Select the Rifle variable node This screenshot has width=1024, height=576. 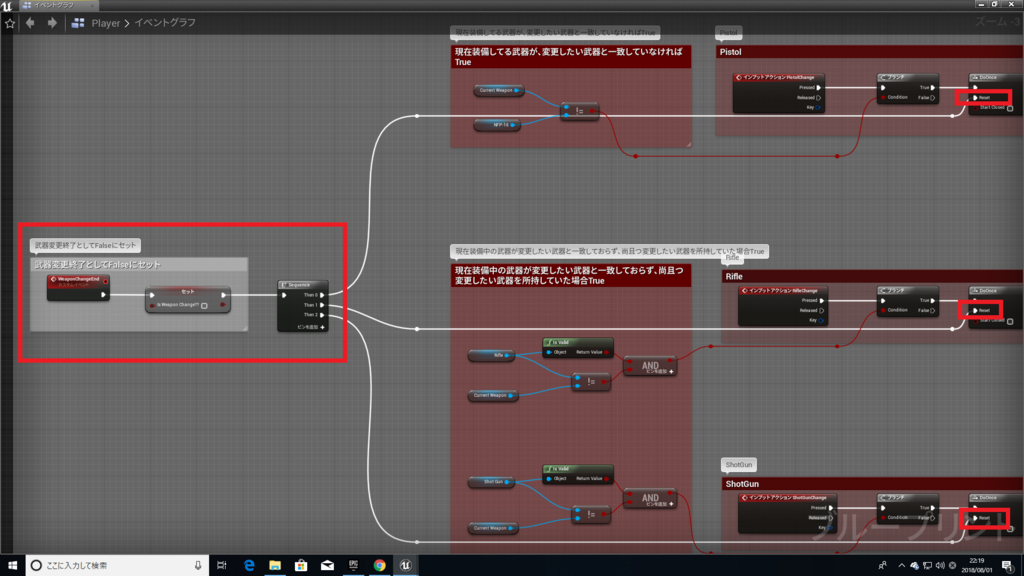tap(492, 355)
